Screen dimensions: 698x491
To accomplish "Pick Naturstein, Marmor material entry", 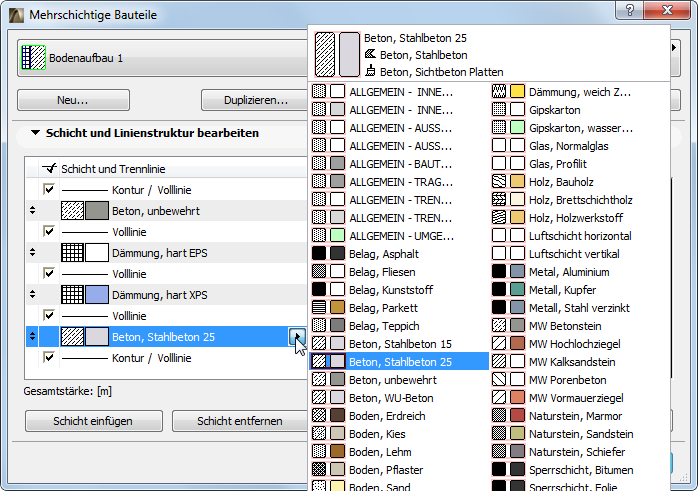I will click(580, 416).
